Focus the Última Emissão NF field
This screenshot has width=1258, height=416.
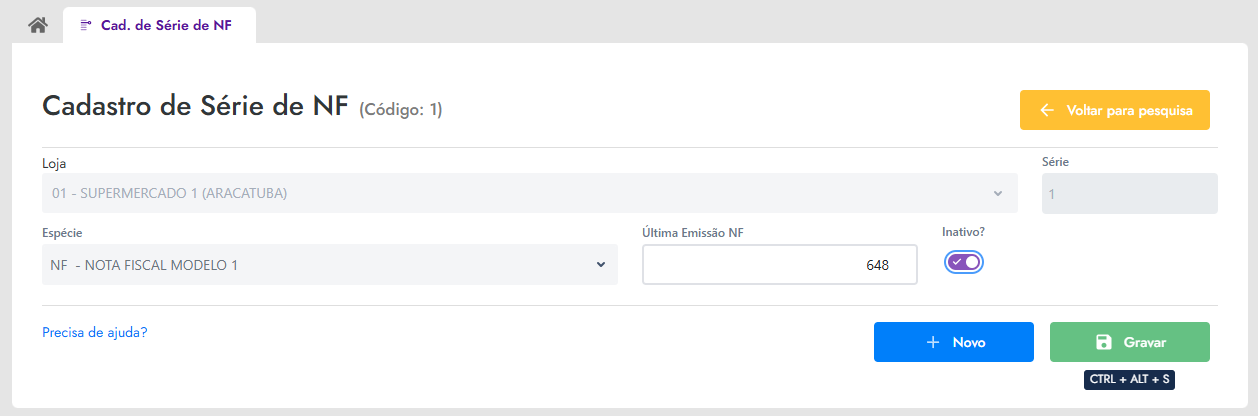[x=780, y=265]
